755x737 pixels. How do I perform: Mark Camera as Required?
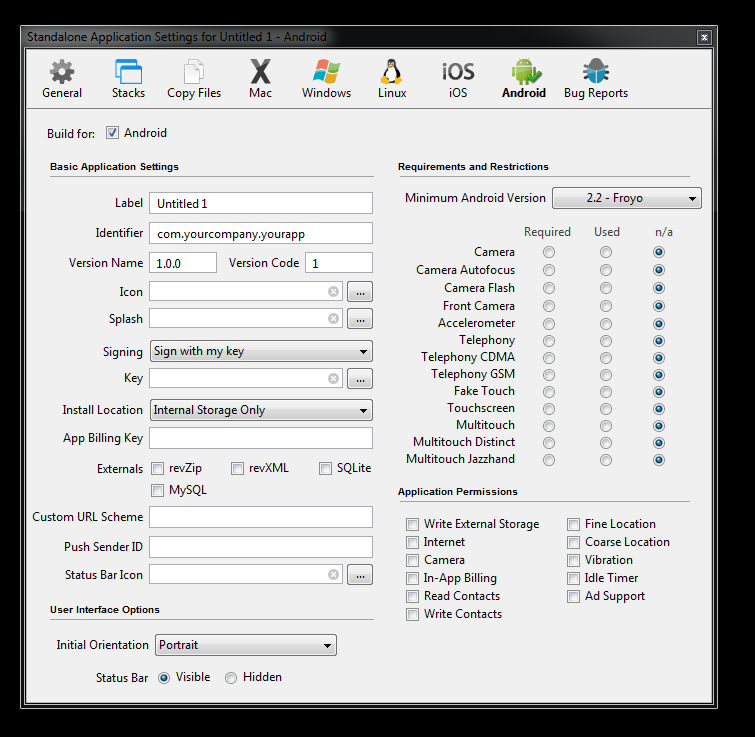[x=549, y=252]
